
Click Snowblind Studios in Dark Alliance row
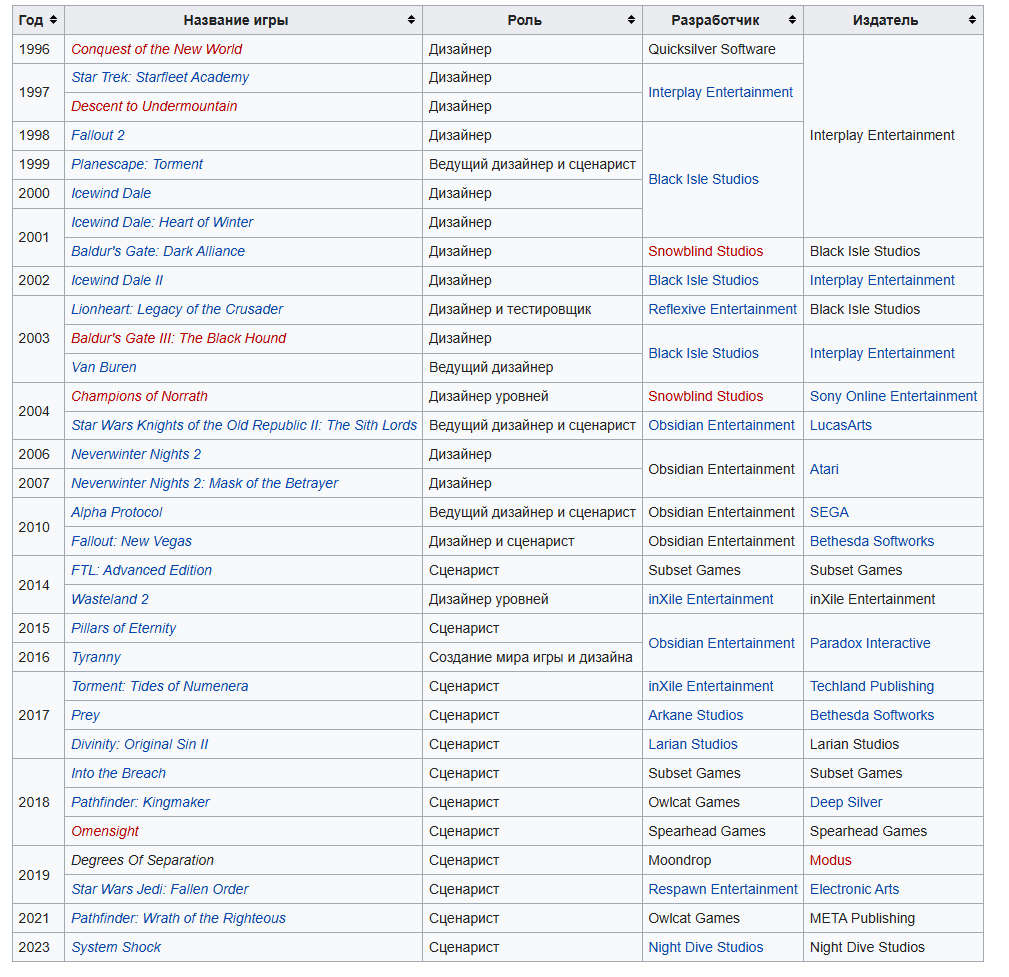click(705, 251)
